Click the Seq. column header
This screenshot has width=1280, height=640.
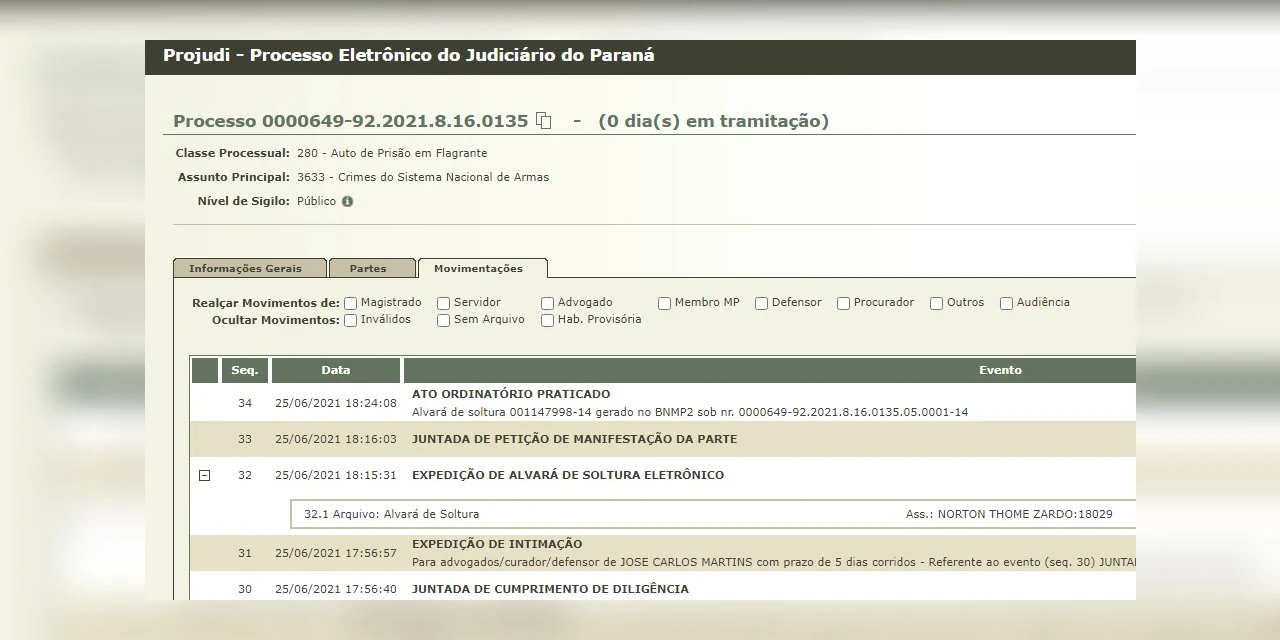245,370
